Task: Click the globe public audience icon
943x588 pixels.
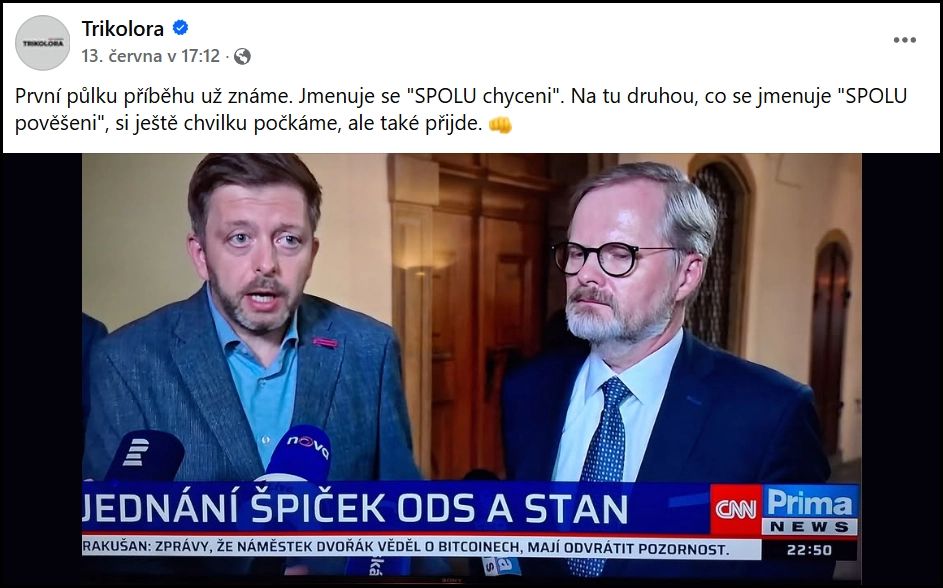Action: (x=242, y=57)
